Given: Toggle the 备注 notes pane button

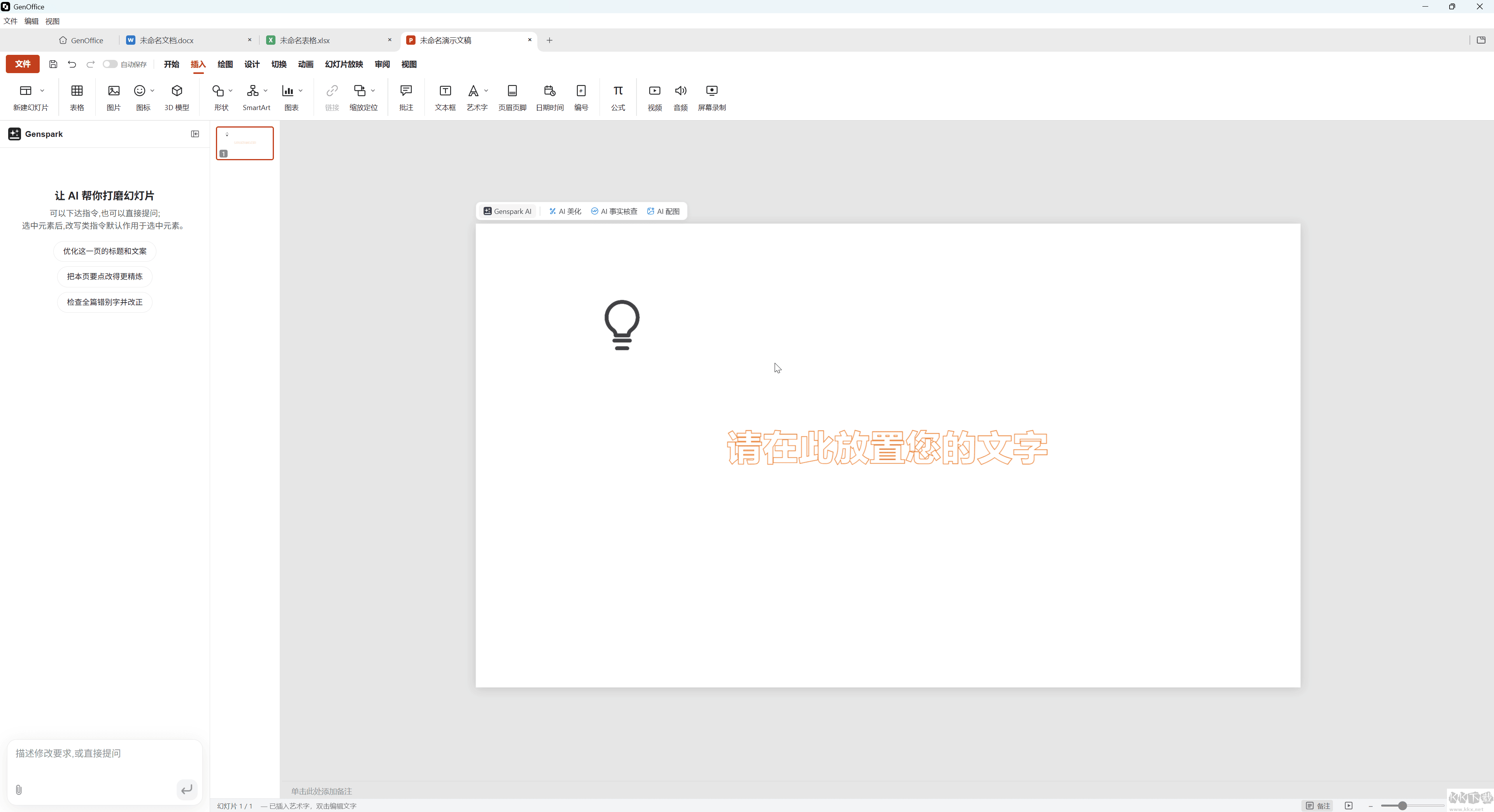Looking at the screenshot, I should 1318,806.
